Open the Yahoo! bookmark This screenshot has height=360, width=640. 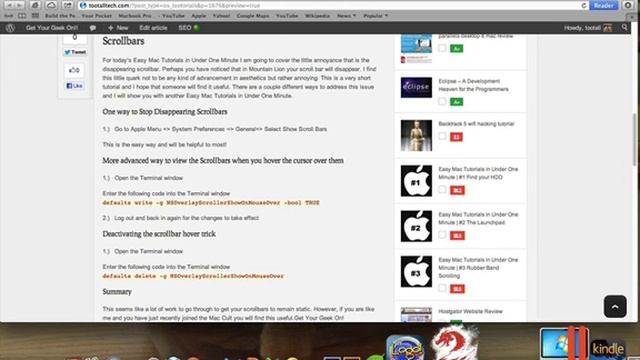[x=221, y=16]
